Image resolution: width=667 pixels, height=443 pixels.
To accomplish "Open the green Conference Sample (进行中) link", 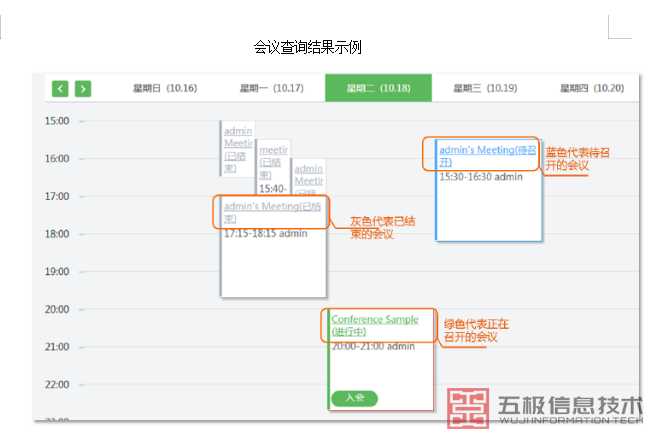I will pyautogui.click(x=375, y=325).
